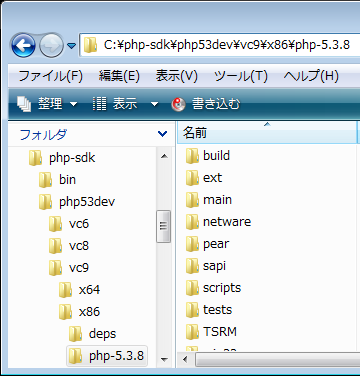Click the scripts folder icon
Image resolution: width=360 pixels, height=376 pixels.
192,288
